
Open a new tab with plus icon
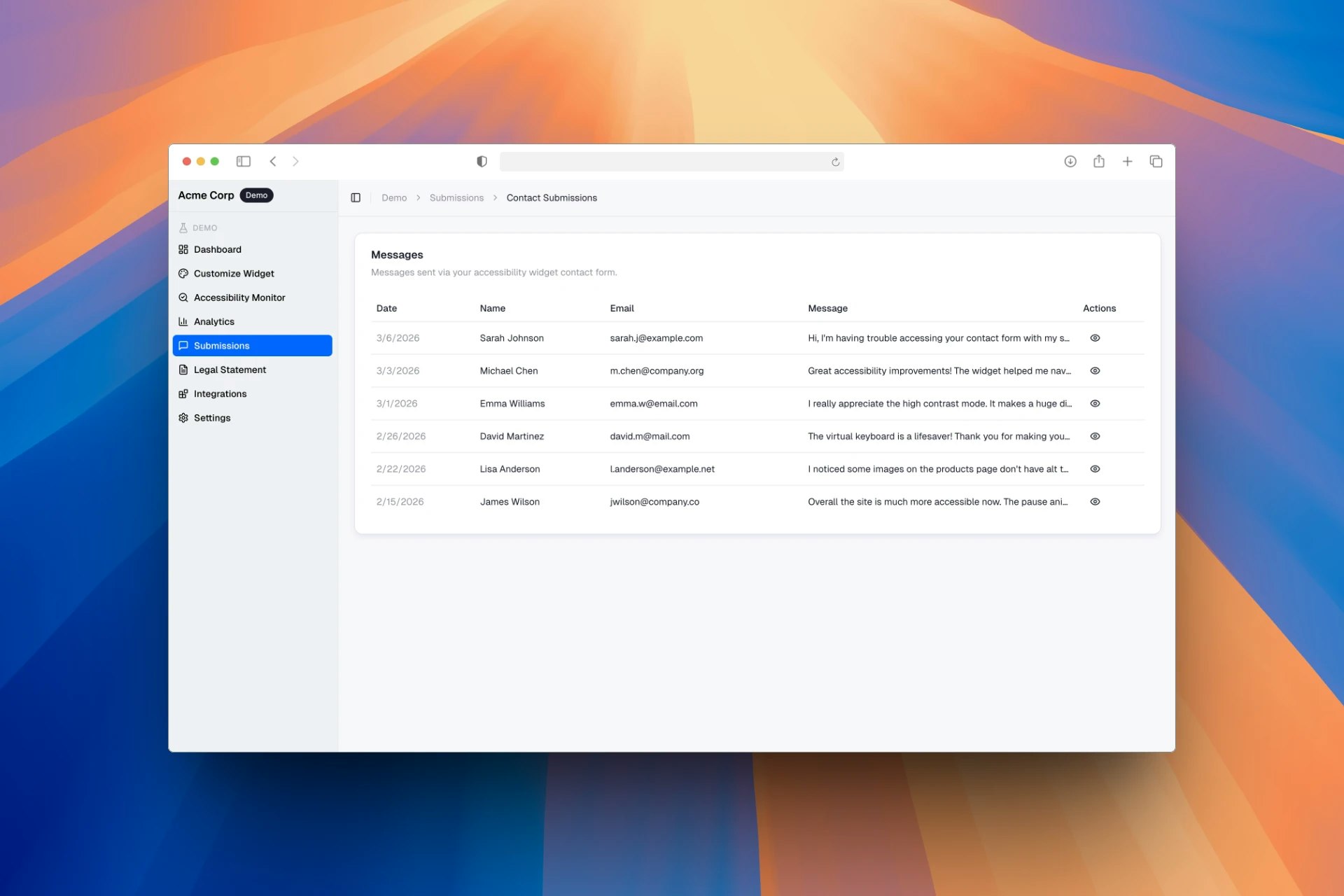tap(1127, 162)
